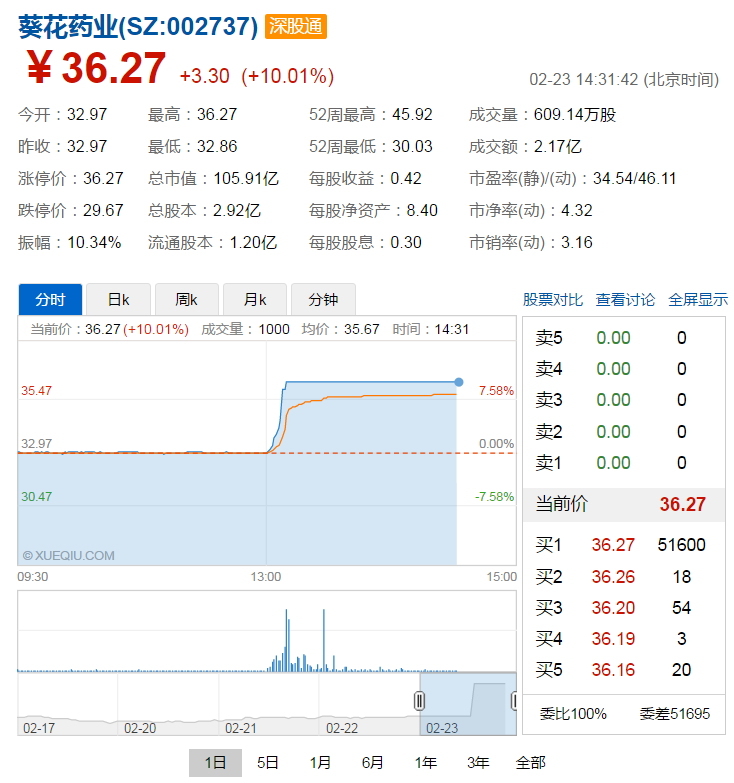Screen dimensions: 734x783
Task: Click the 涨停价 value 36.27
Action: (x=103, y=178)
